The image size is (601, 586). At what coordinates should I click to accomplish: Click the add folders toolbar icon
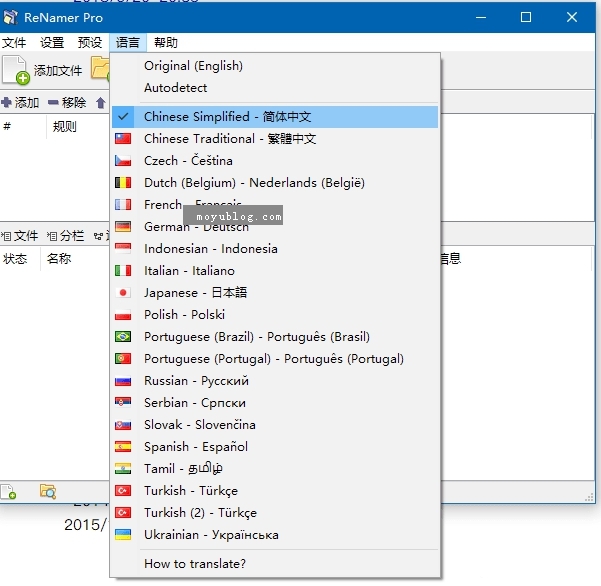click(x=100, y=68)
